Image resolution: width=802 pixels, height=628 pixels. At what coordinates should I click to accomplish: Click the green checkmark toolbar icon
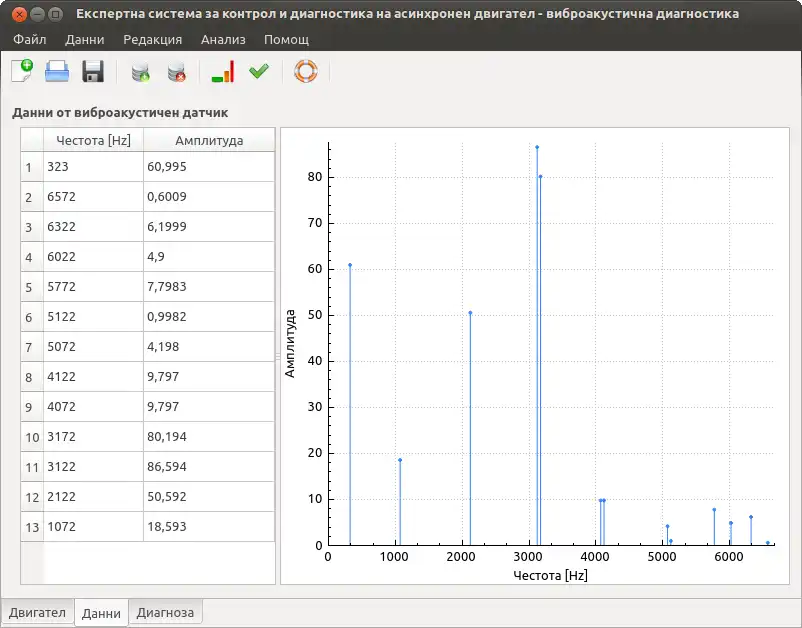pos(259,71)
